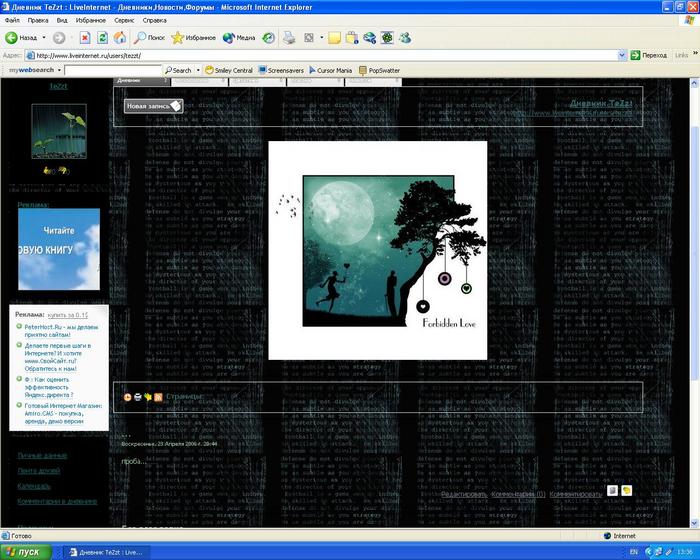
Task: Open the address bar URL dropdown
Action: [x=622, y=55]
